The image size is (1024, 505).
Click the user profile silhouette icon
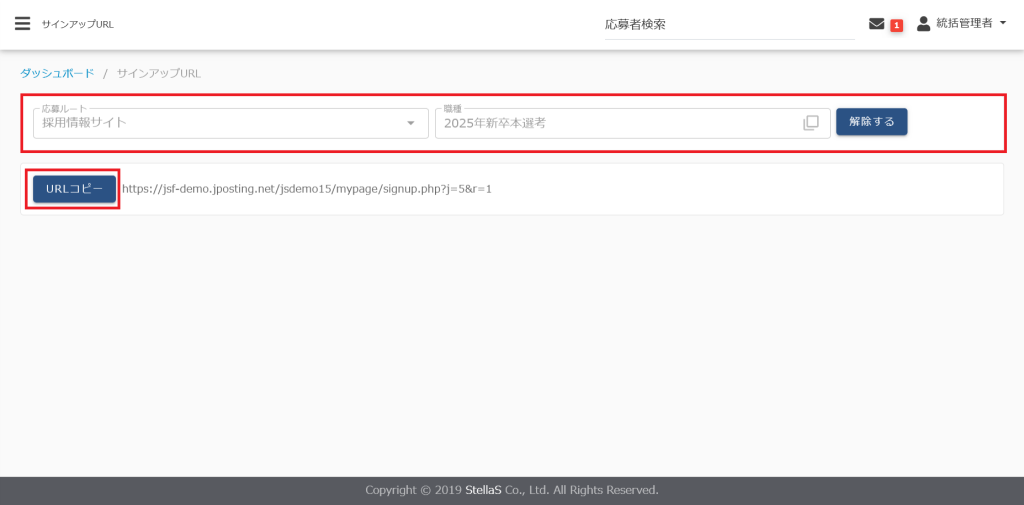923,23
